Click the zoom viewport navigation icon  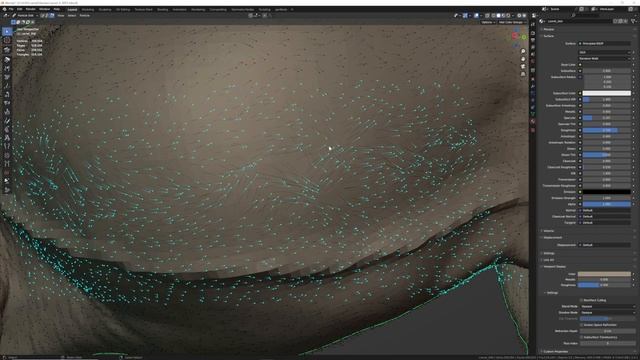(523, 51)
